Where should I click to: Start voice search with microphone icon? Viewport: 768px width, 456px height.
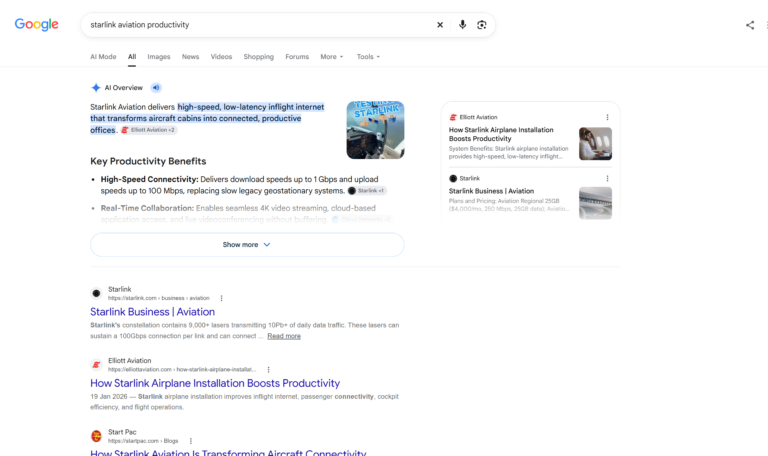pos(462,24)
